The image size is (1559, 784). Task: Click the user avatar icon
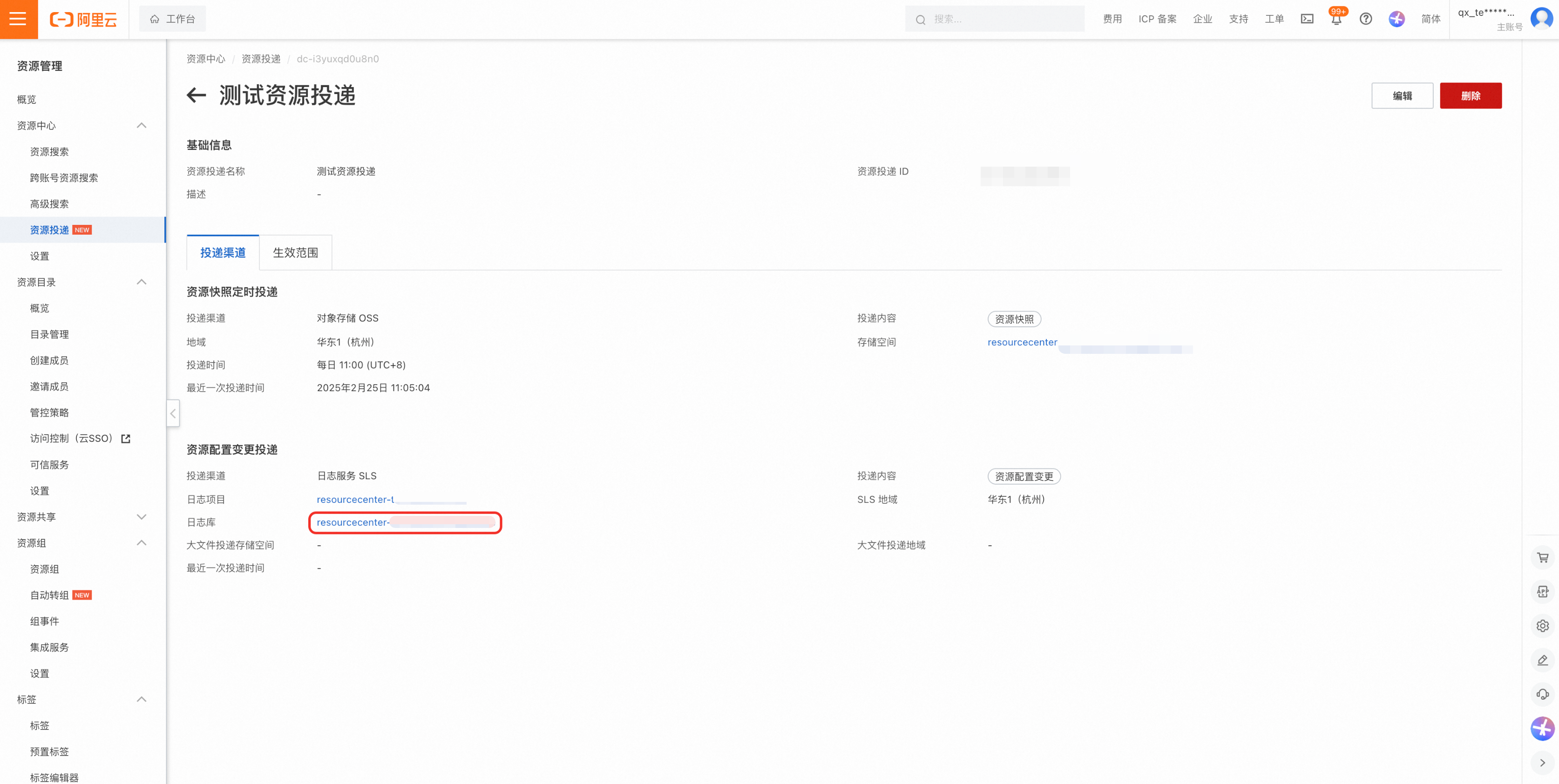(1541, 19)
